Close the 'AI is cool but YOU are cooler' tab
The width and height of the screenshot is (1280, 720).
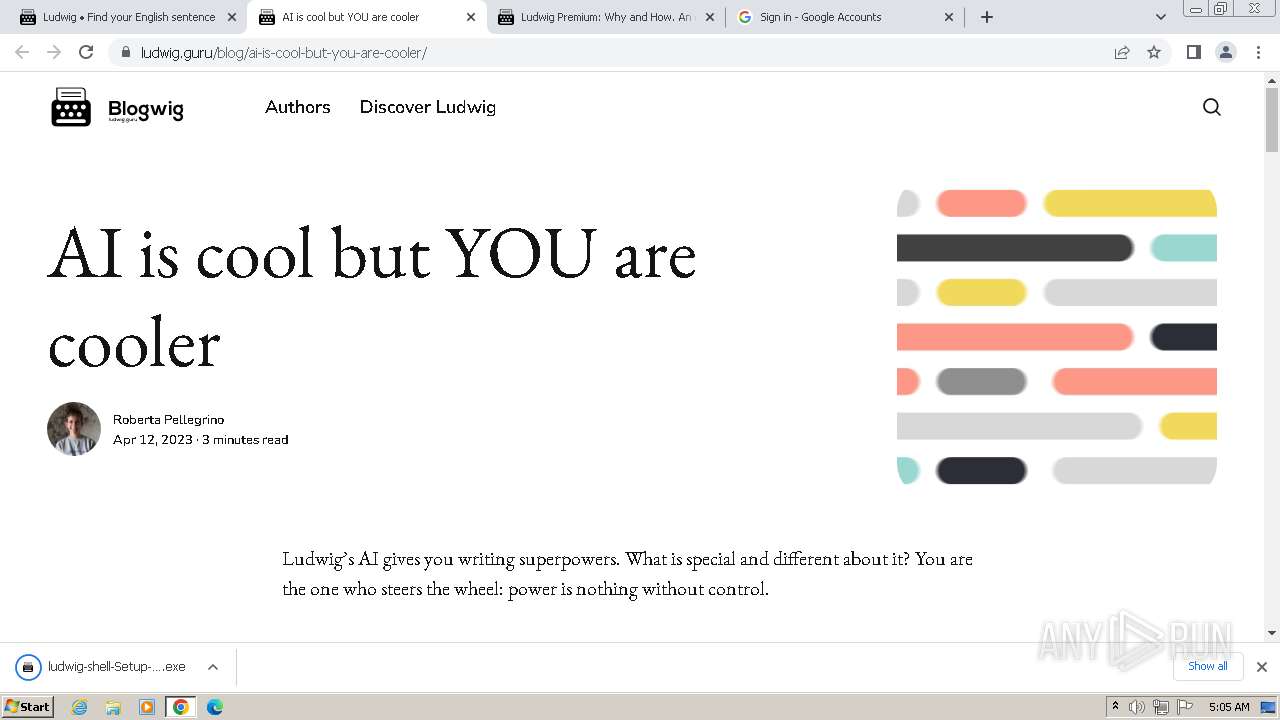471,17
